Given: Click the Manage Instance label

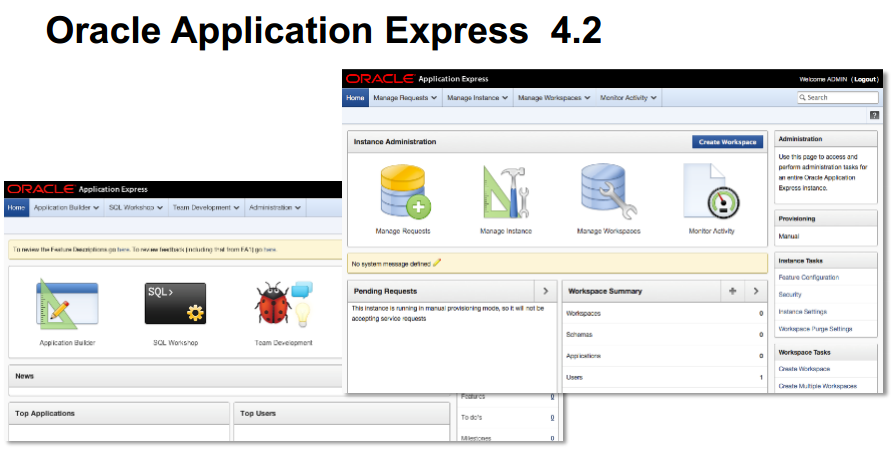Looking at the screenshot, I should (506, 231).
